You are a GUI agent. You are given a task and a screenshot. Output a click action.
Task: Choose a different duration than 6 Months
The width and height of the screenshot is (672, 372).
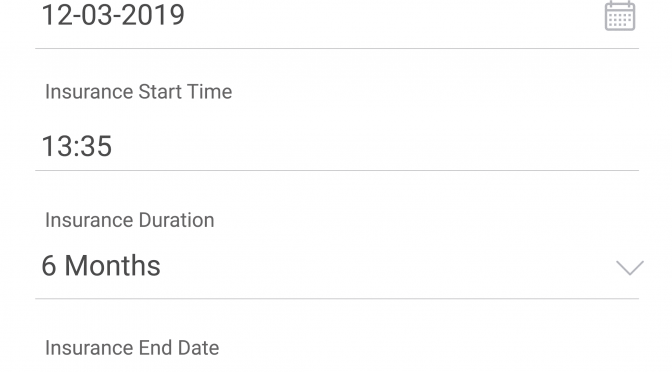337,266
